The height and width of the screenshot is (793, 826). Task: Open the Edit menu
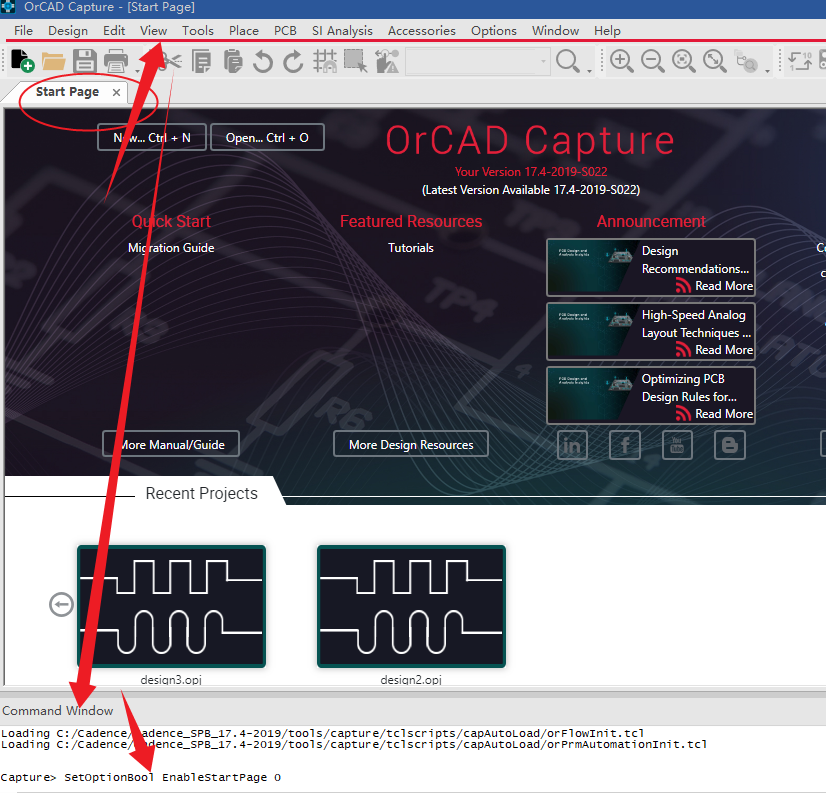coord(114,31)
